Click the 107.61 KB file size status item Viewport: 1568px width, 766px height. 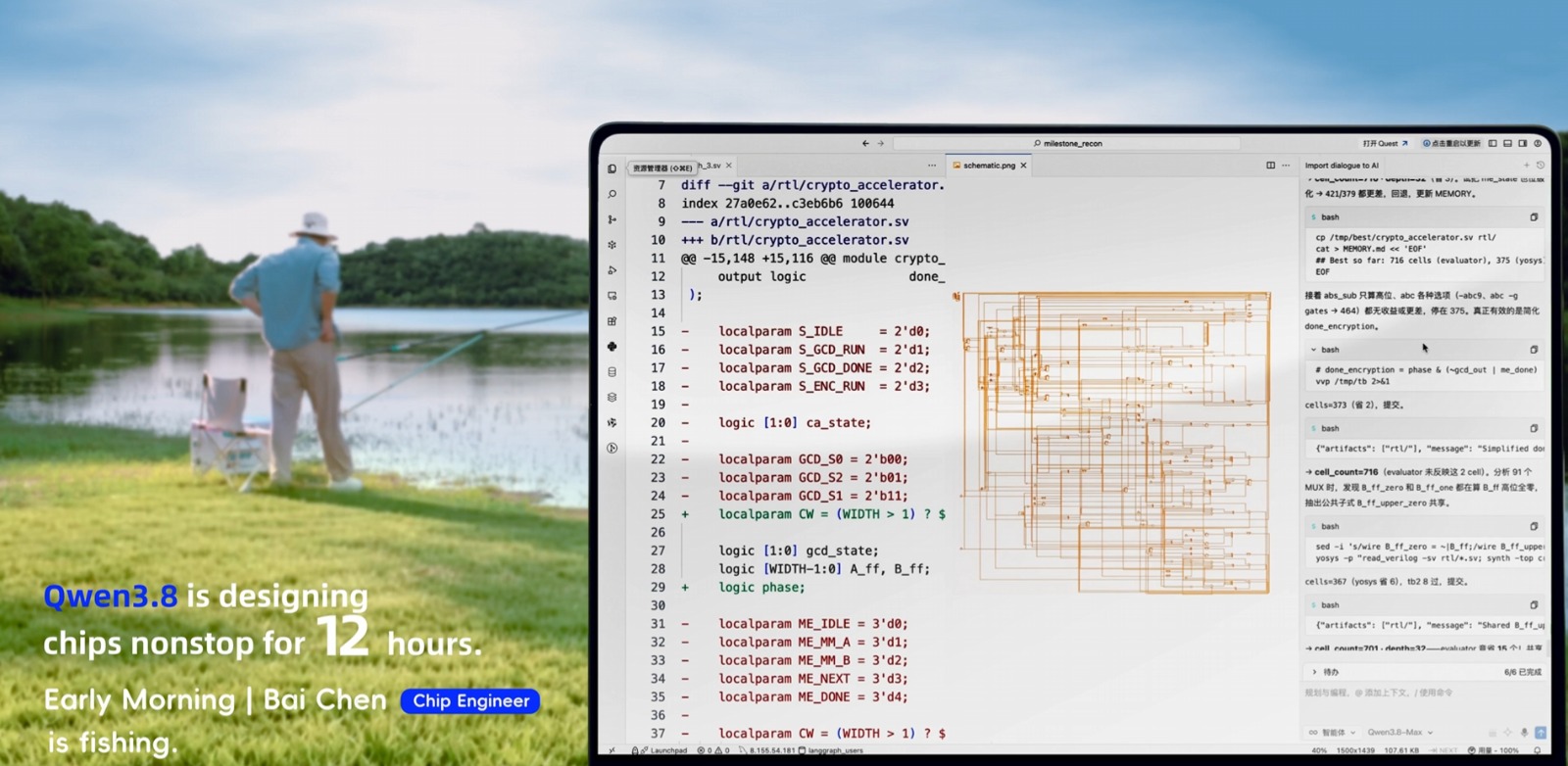click(x=1402, y=750)
